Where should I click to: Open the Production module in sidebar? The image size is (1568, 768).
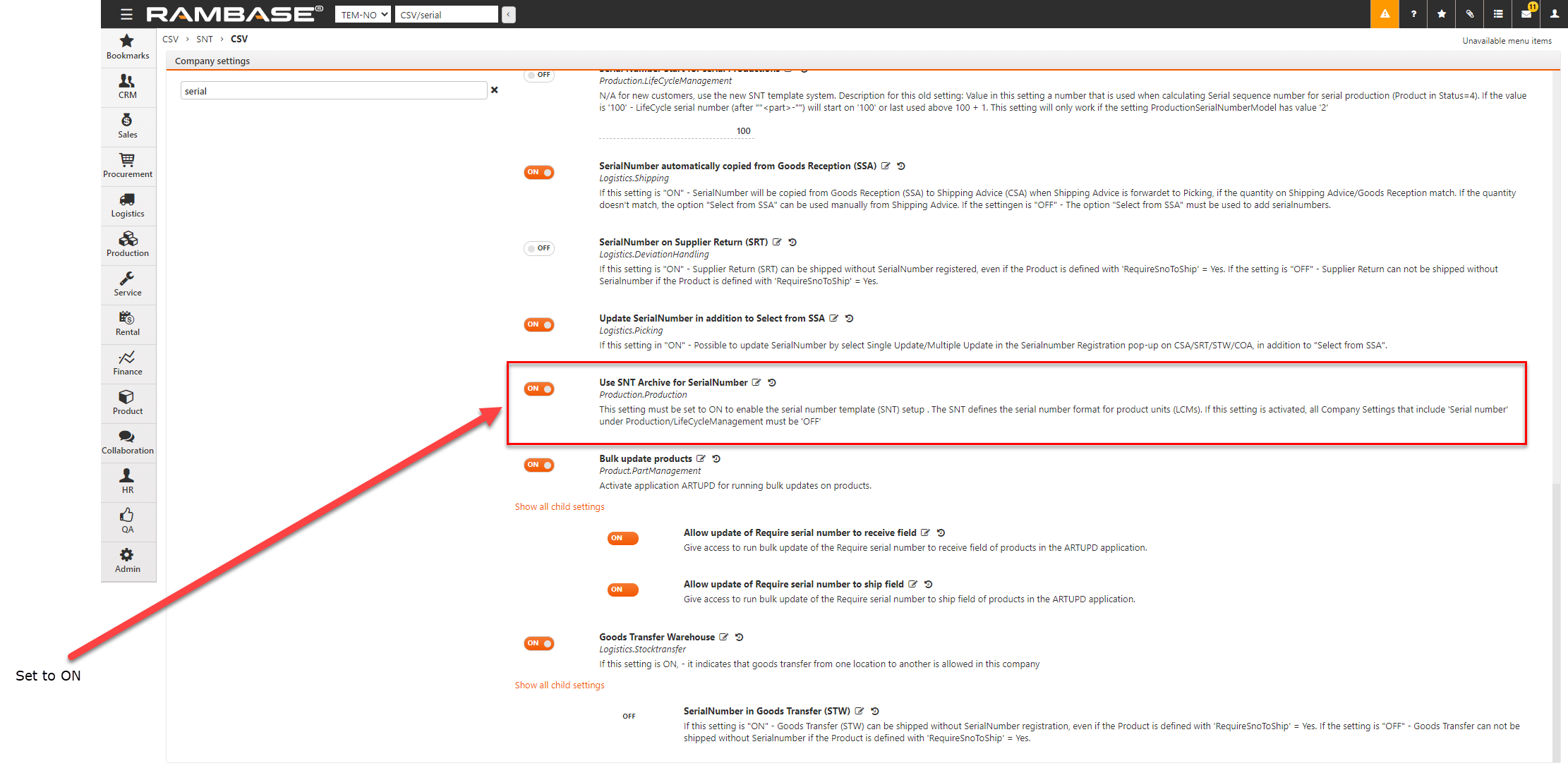point(128,245)
